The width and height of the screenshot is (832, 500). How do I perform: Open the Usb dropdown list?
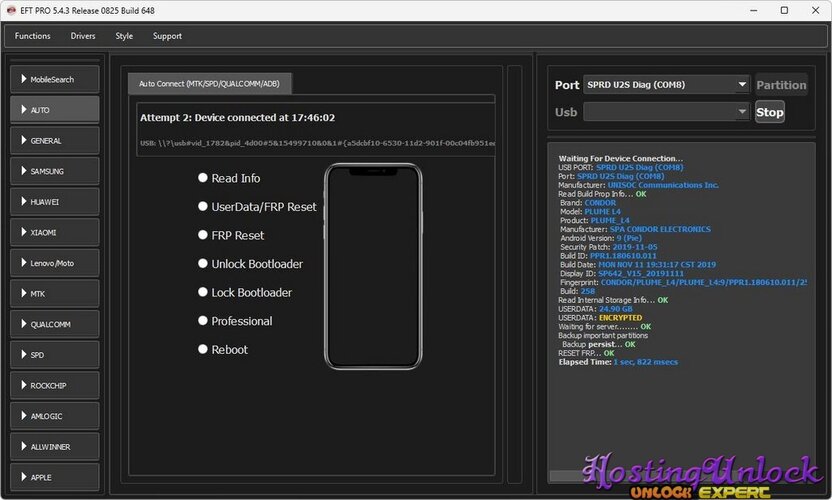(666, 112)
